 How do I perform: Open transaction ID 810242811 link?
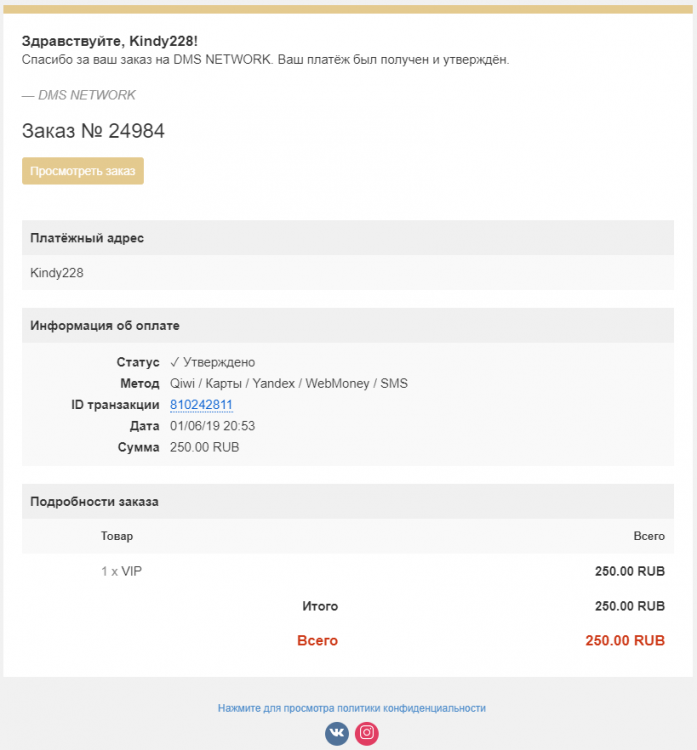coord(201,405)
